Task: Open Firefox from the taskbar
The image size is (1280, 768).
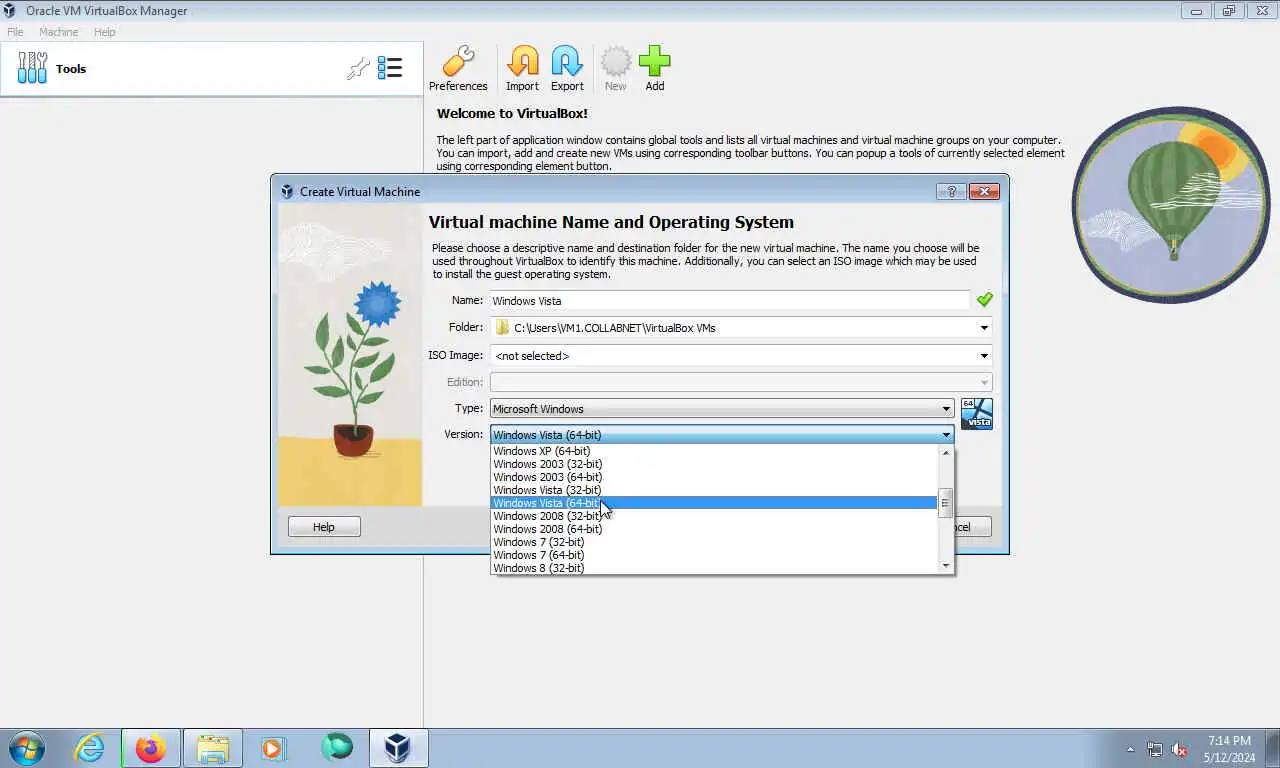Action: 151,748
